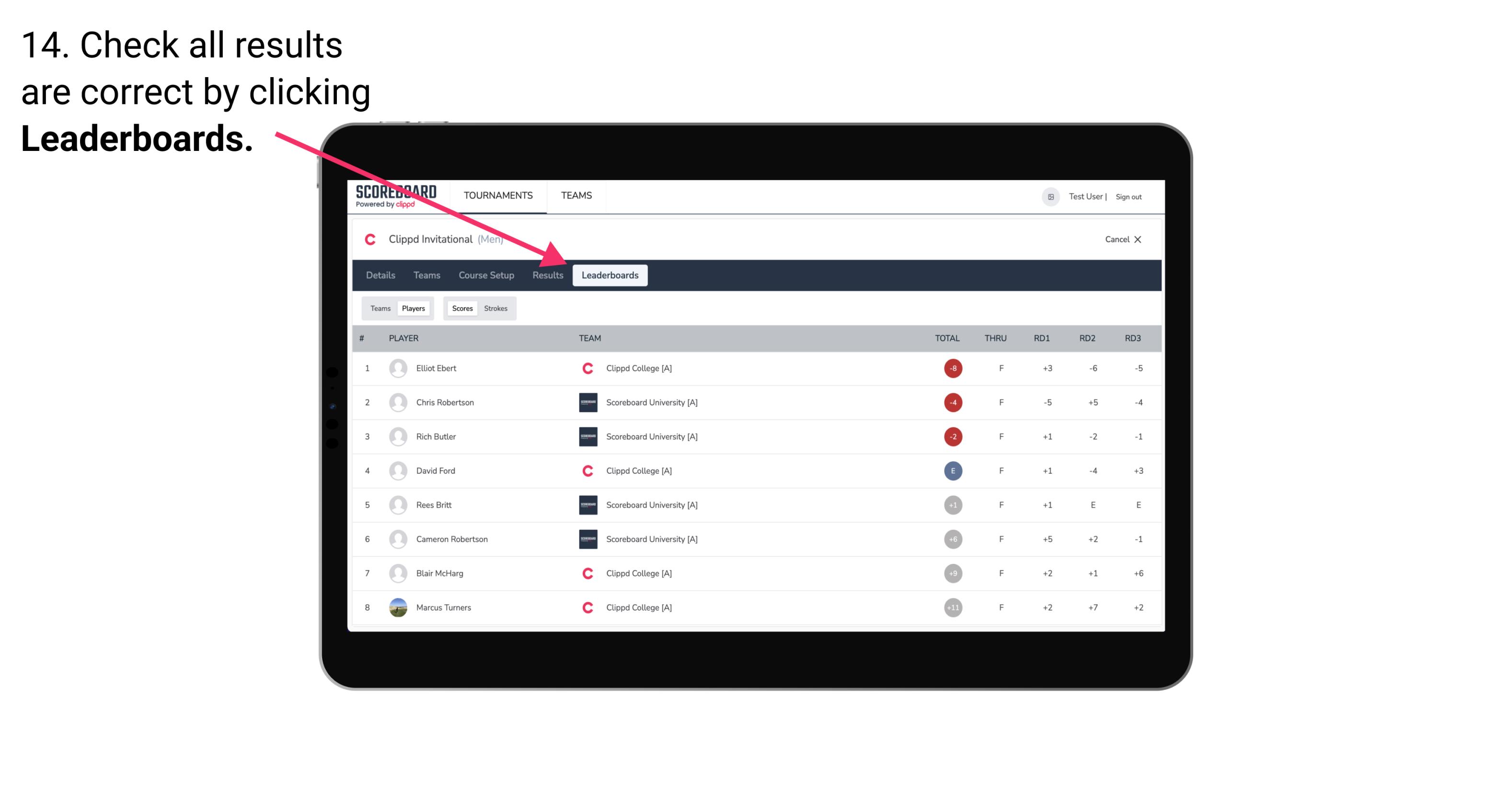
Task: Select the Leaderboards tab
Action: 610,276
